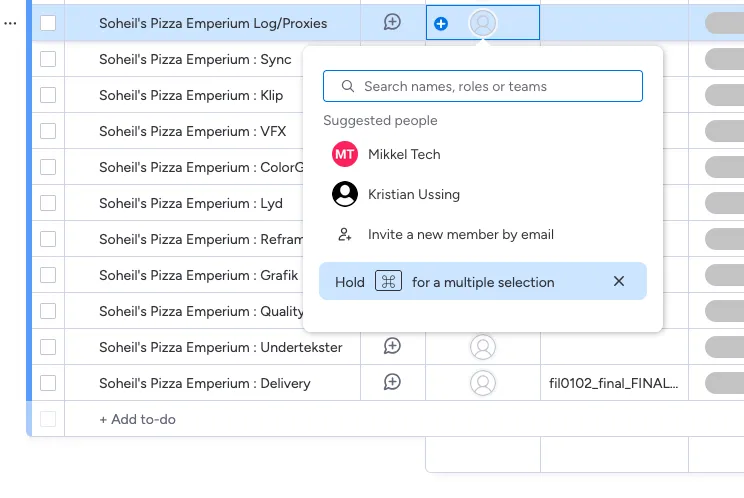This screenshot has height=498, width=744.
Task: Dismiss the multiple selection hint
Action: (x=619, y=282)
